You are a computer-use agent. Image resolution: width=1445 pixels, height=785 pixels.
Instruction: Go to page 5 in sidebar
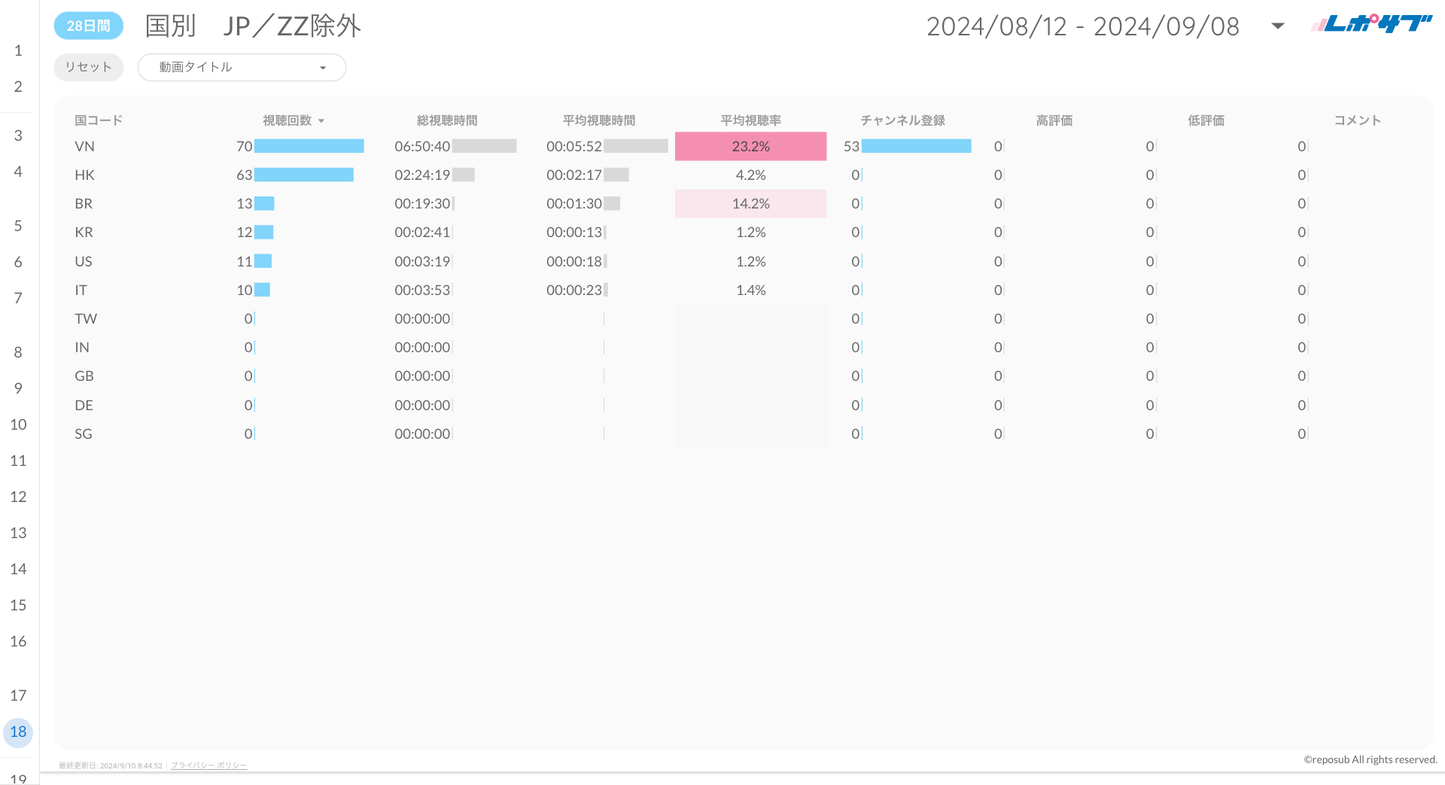click(18, 225)
